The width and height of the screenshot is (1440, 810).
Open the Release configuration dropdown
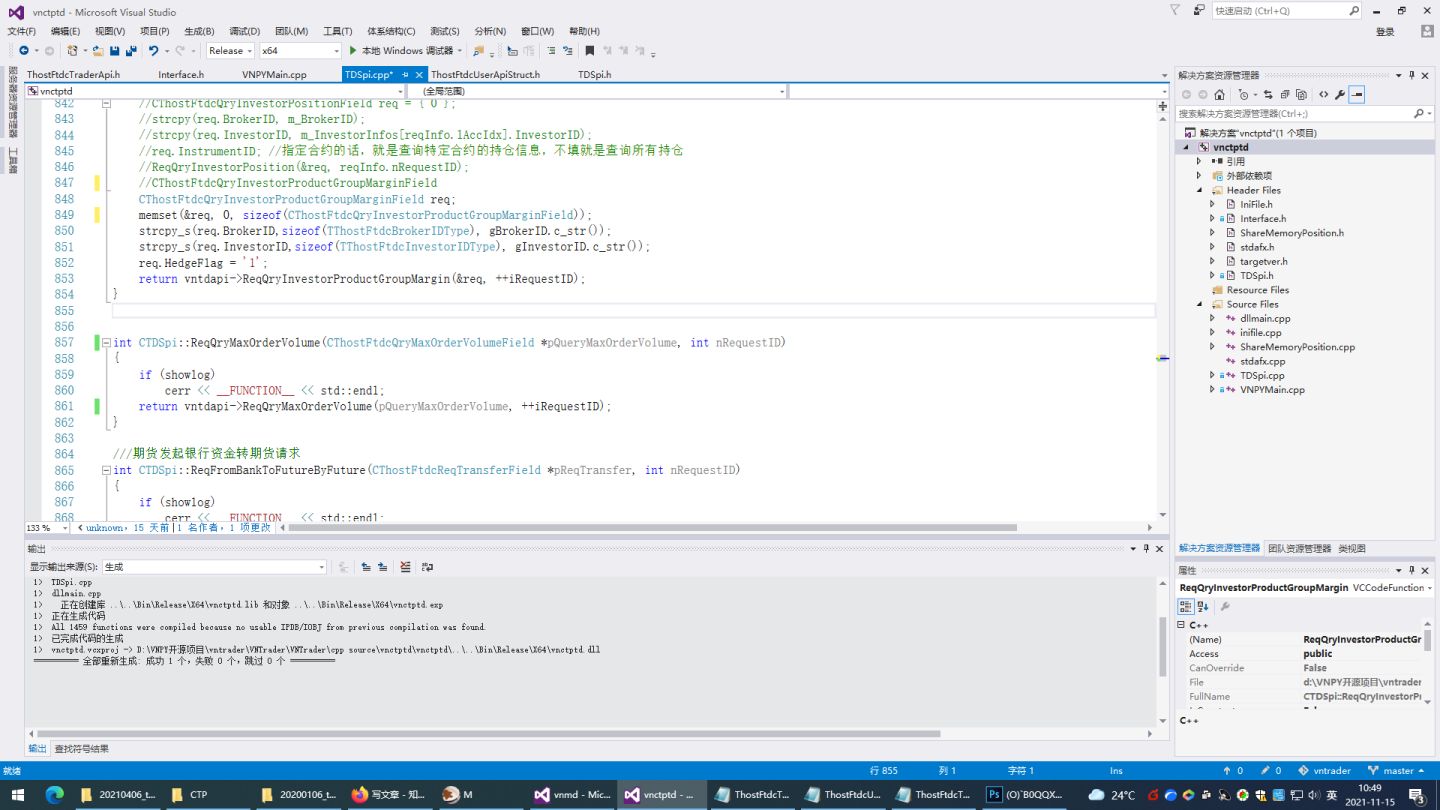[x=230, y=51]
